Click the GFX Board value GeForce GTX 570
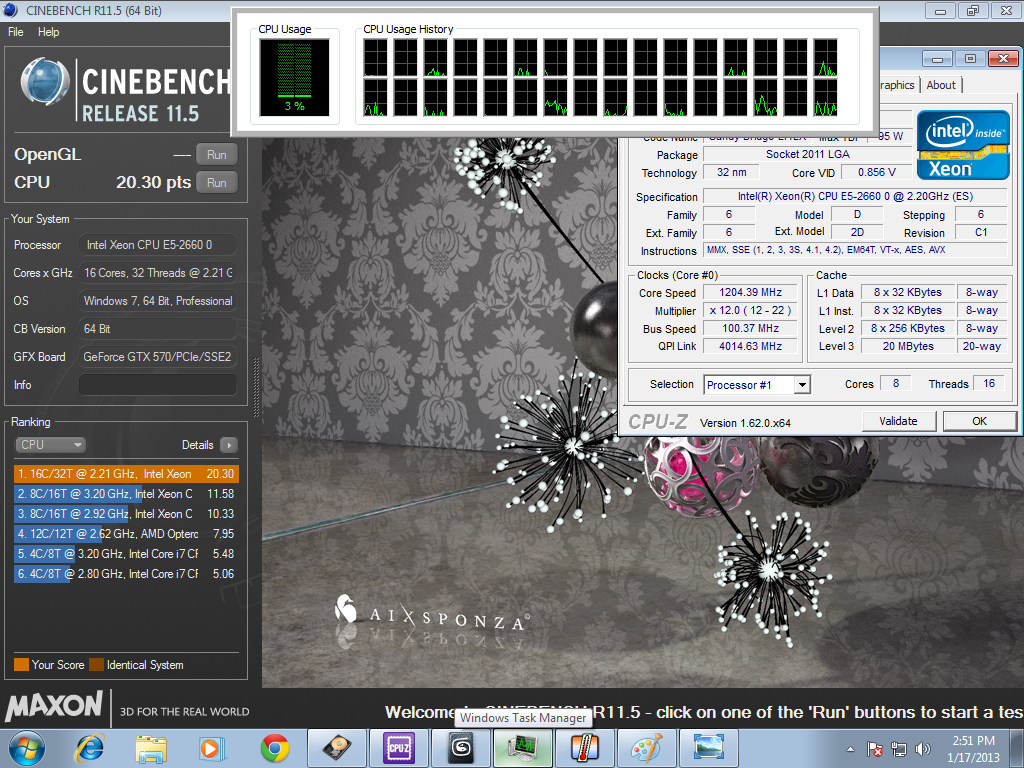 [x=157, y=357]
